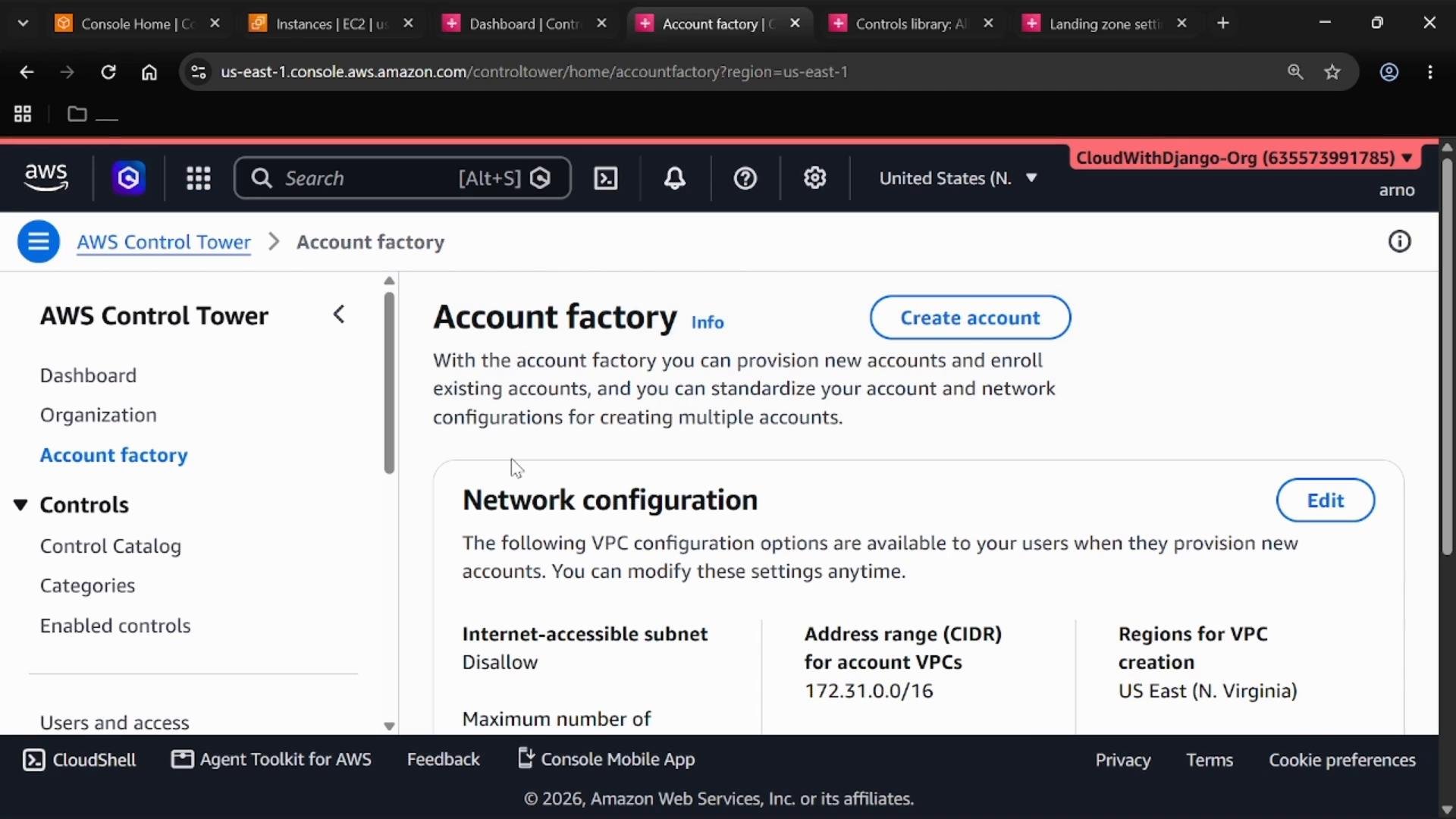Open the tab search dropdown arrow
This screenshot has width=1456, height=819.
[23, 24]
